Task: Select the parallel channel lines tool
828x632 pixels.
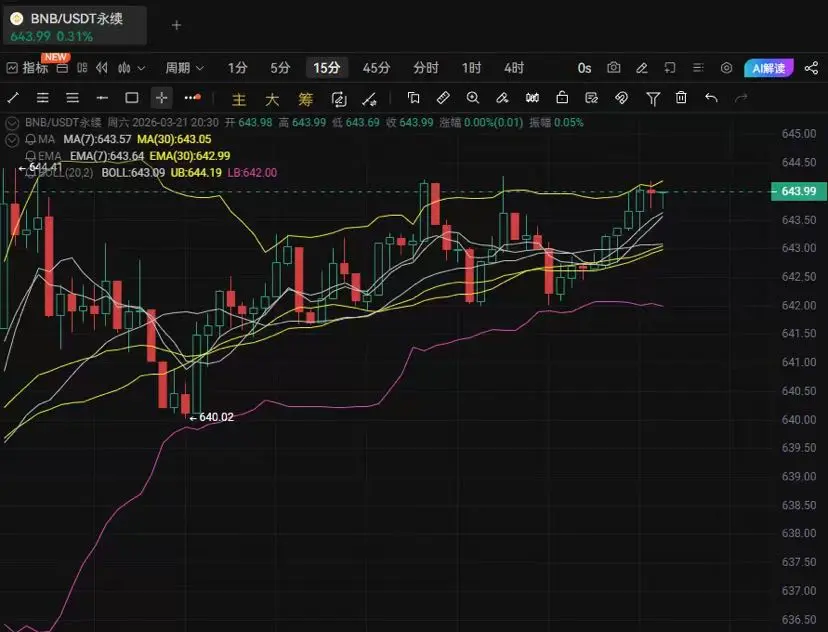Action: tap(43, 98)
